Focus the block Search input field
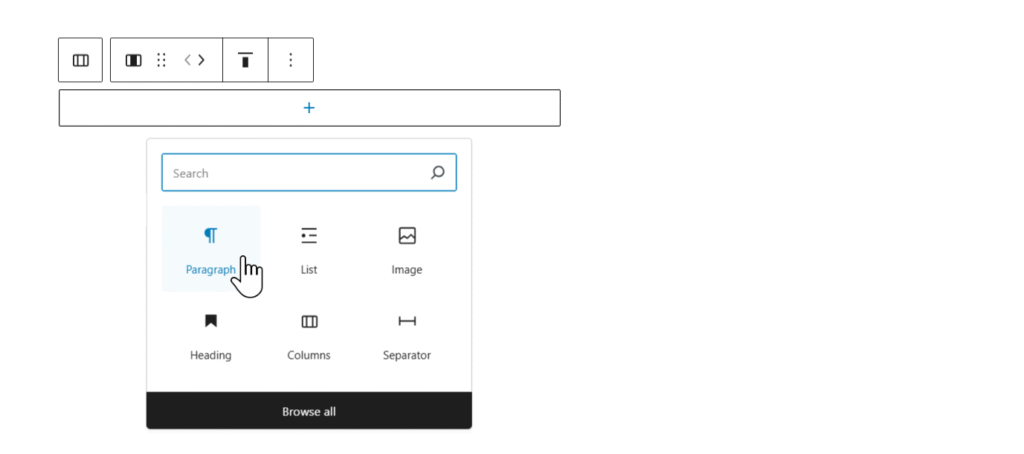This screenshot has height=454, width=1024. tap(295, 173)
